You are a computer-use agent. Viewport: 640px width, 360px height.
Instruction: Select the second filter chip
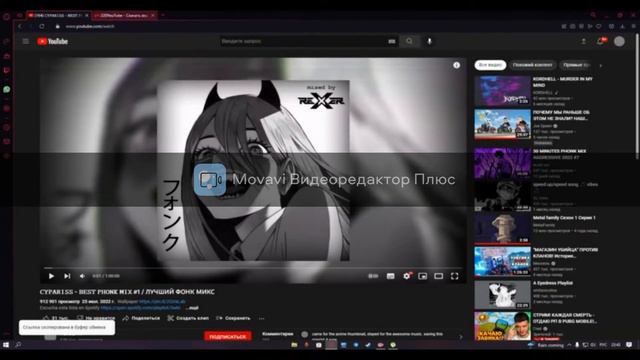(532, 65)
